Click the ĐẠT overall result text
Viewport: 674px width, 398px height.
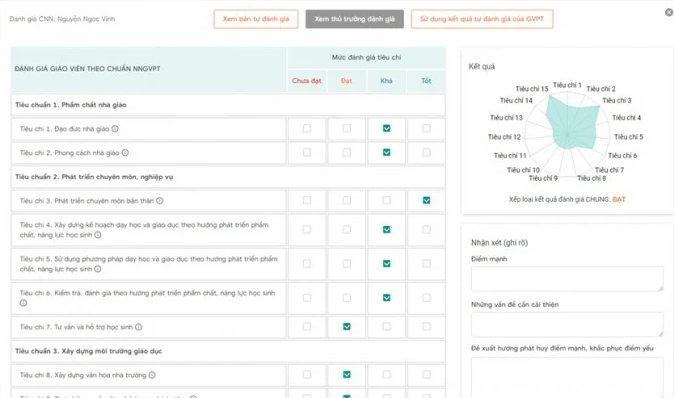point(619,199)
